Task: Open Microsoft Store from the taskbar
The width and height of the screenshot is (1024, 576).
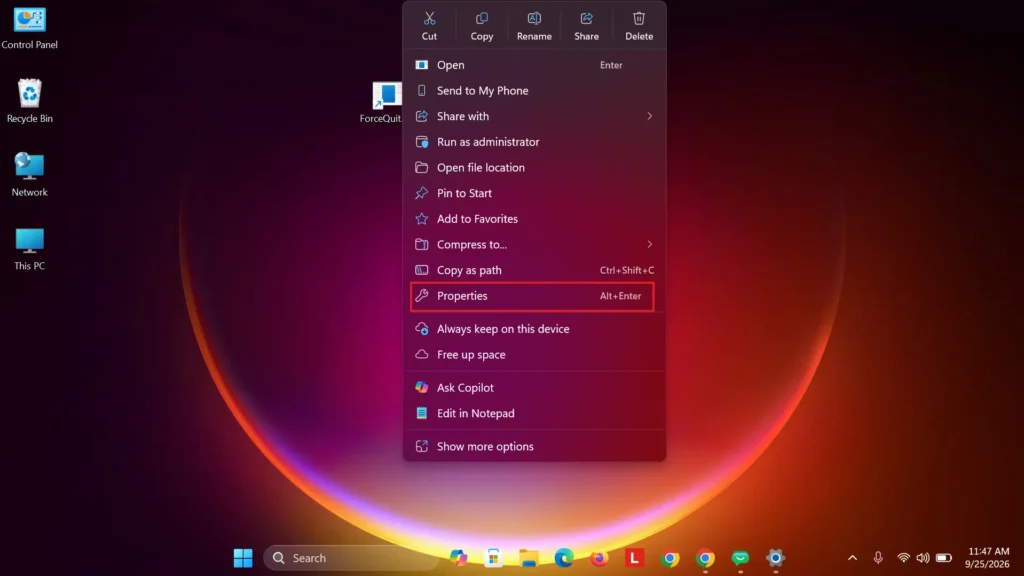Action: coord(494,558)
